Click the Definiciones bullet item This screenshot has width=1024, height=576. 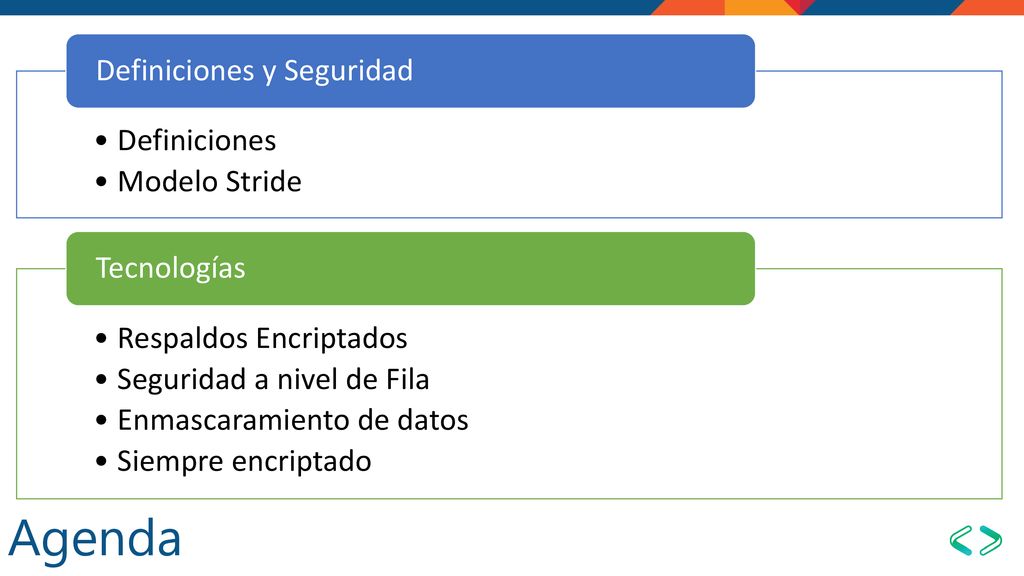197,140
